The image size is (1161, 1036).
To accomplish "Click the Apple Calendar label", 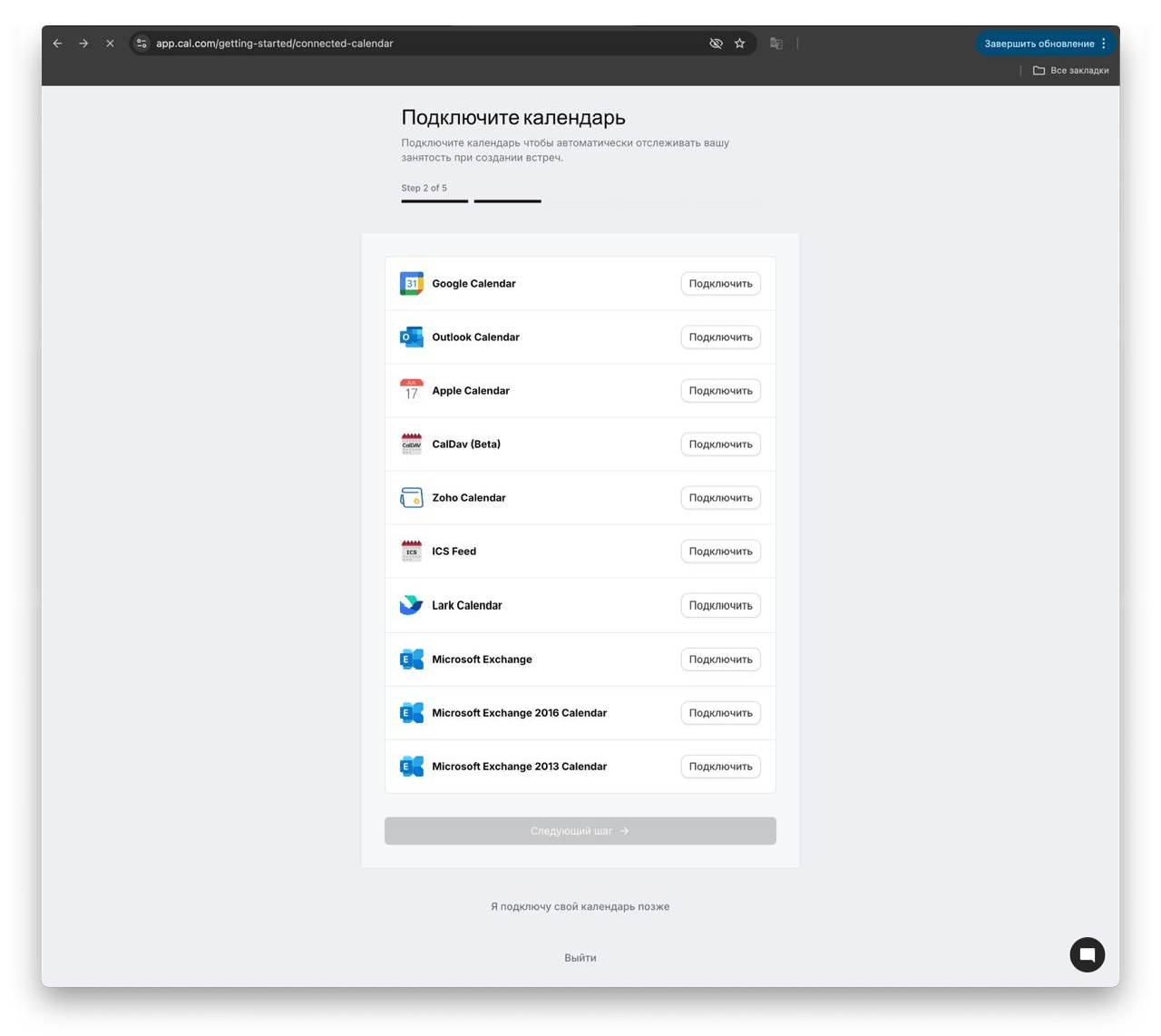I will 471,391.
